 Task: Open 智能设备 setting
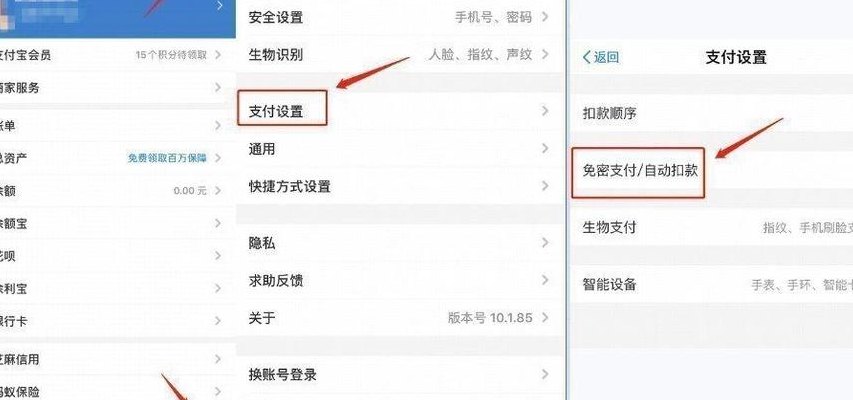pos(710,284)
